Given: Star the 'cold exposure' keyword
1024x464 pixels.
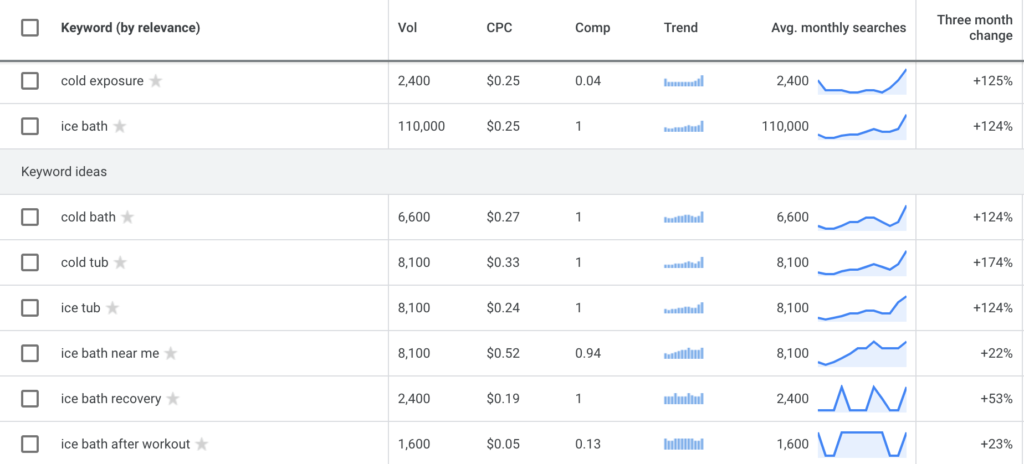Looking at the screenshot, I should point(155,81).
